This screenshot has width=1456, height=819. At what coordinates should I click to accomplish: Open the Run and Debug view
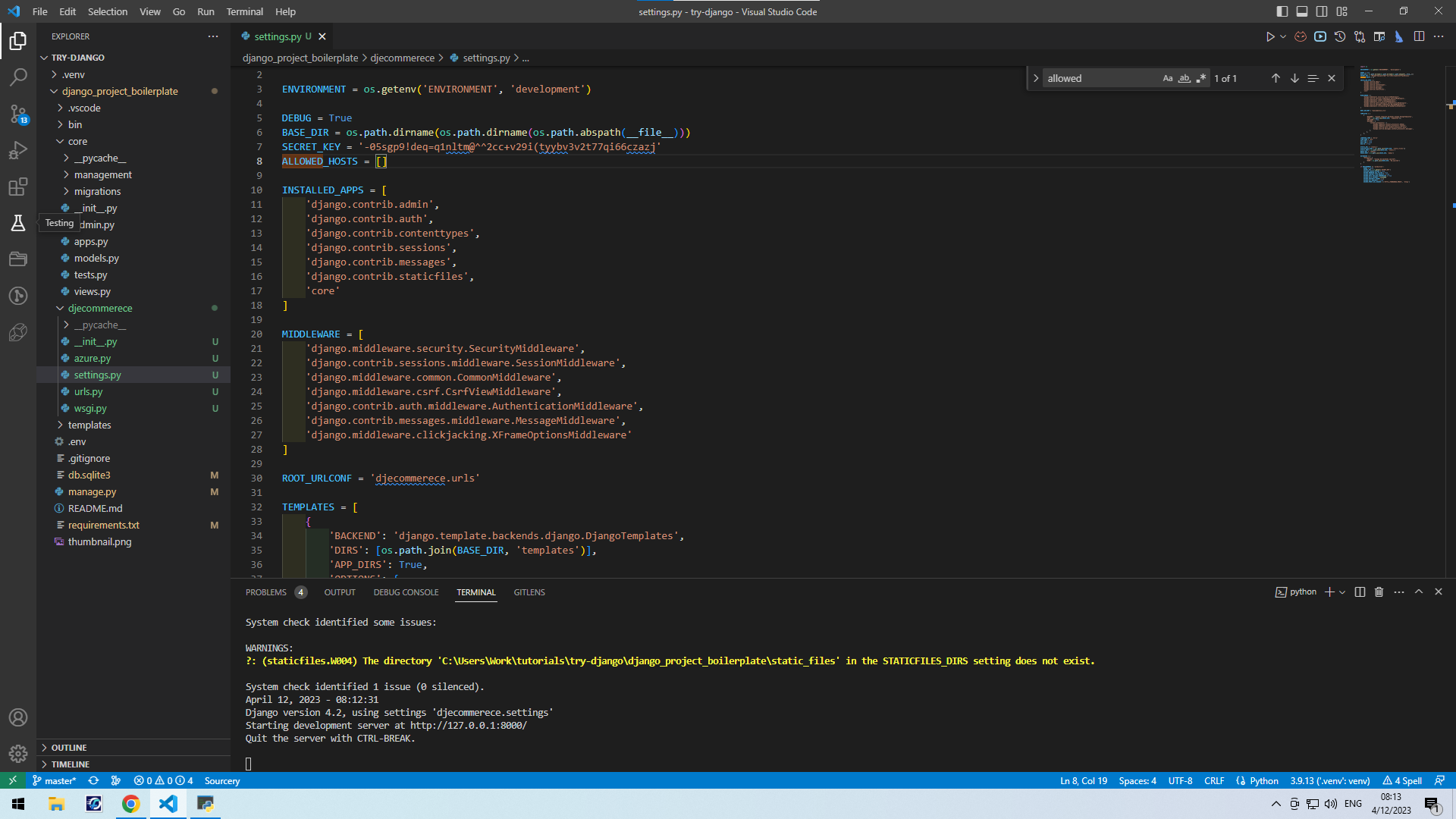18,150
